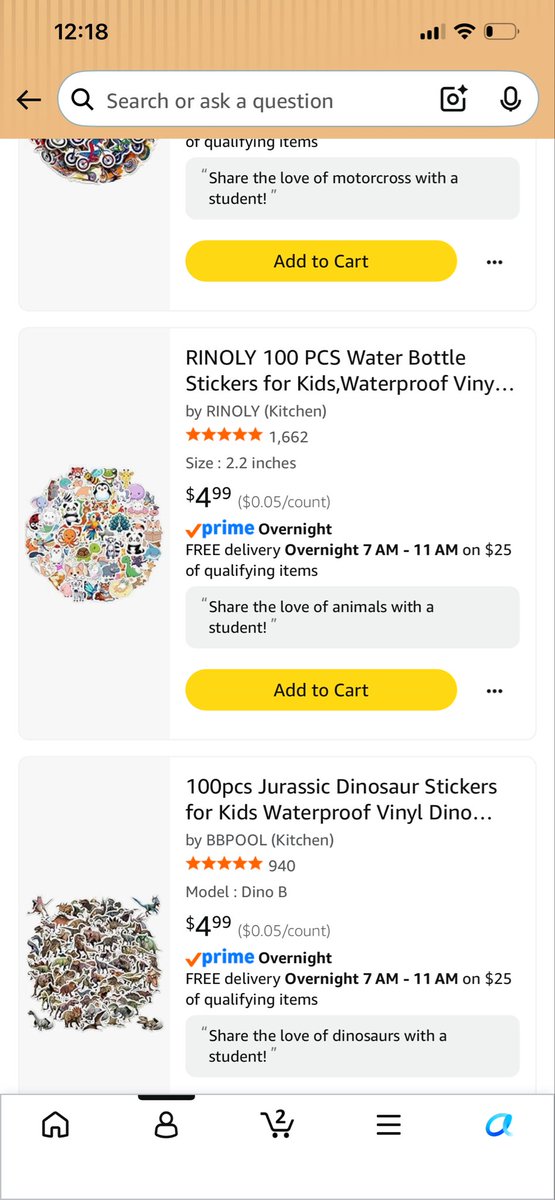Open more options for motocross stickers

coord(494,262)
